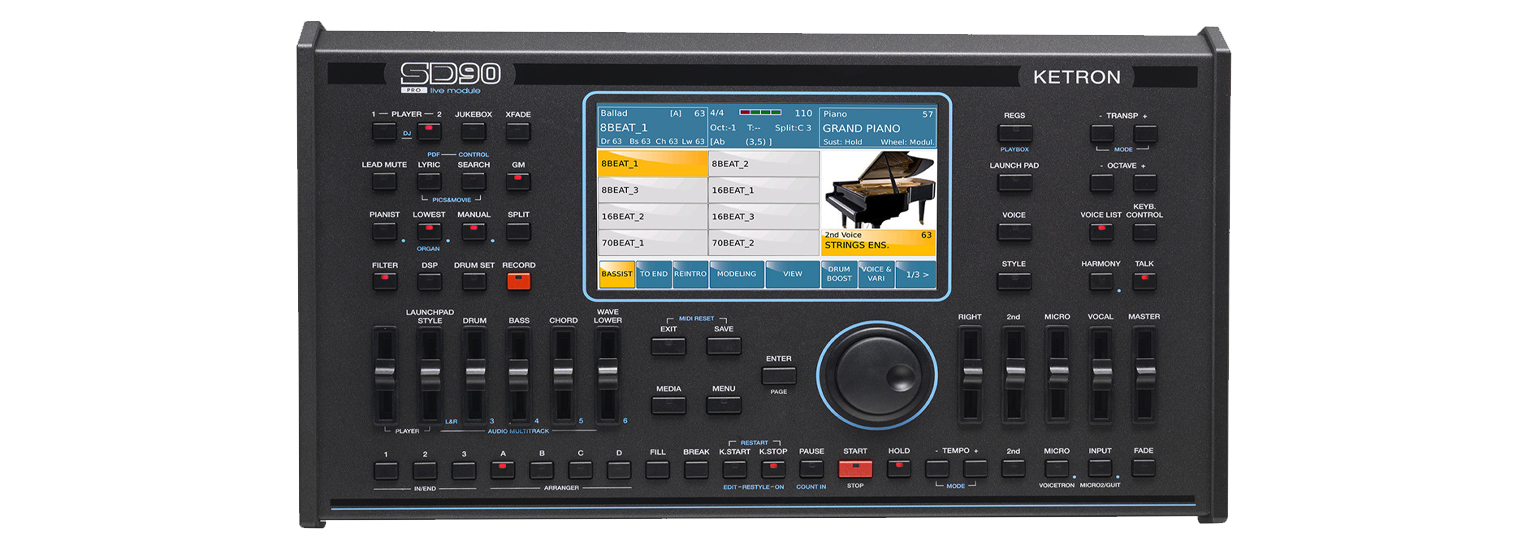The width and height of the screenshot is (1517, 559).
Task: Open the Drum Set button
Action: 473,281
